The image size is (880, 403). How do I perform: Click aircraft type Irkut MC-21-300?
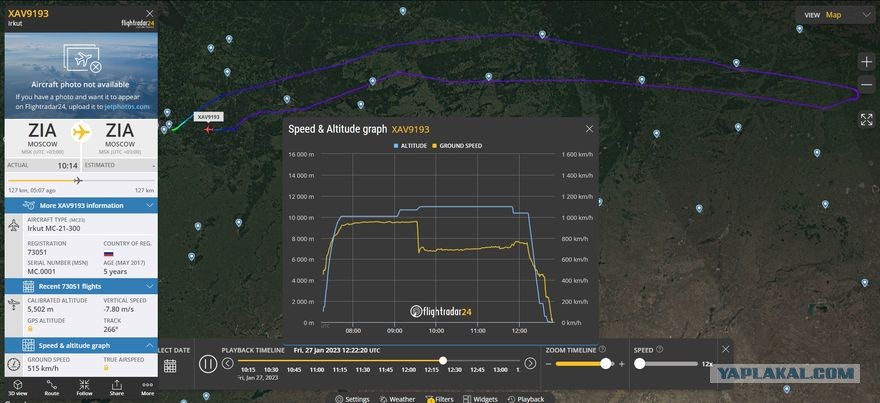55,228
